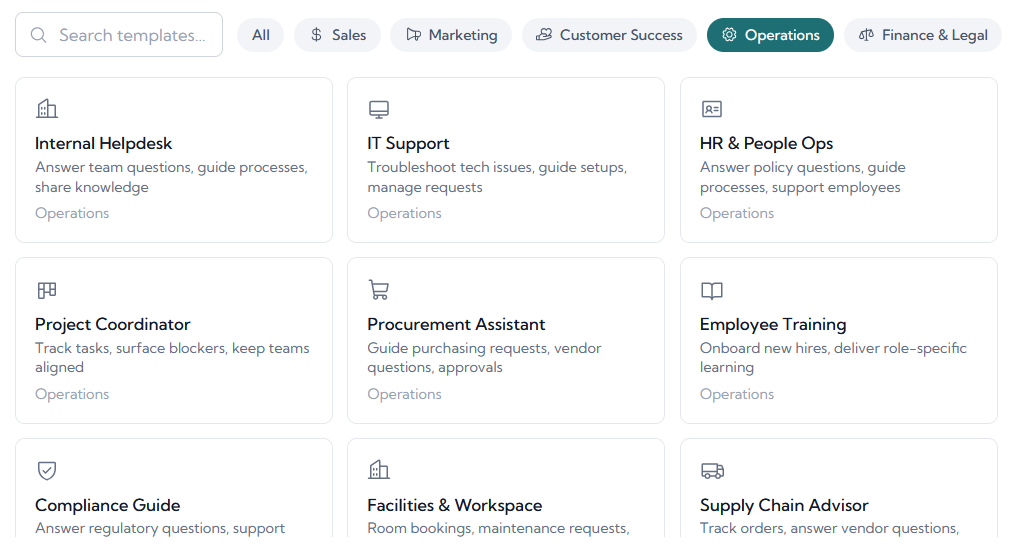The height and width of the screenshot is (555, 1018).
Task: Select the Customer Success filter
Action: coord(609,35)
